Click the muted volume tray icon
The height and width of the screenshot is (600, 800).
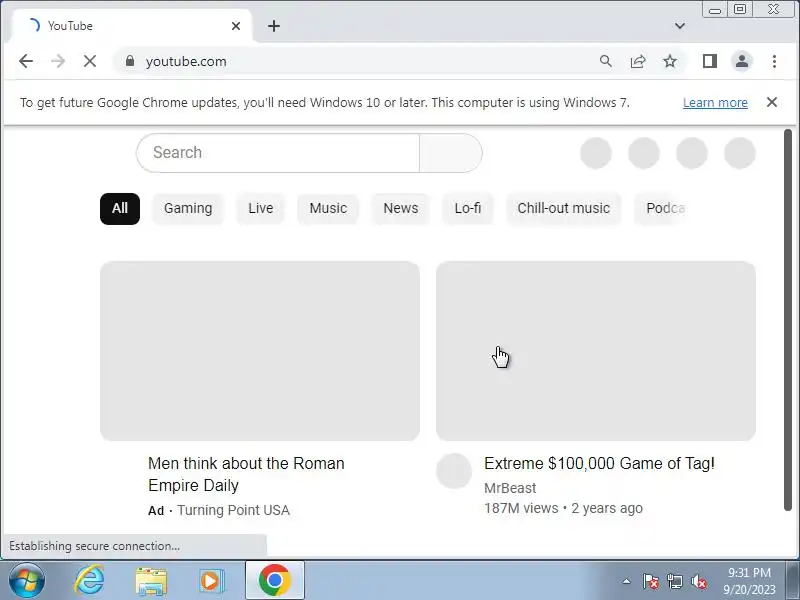(x=698, y=581)
